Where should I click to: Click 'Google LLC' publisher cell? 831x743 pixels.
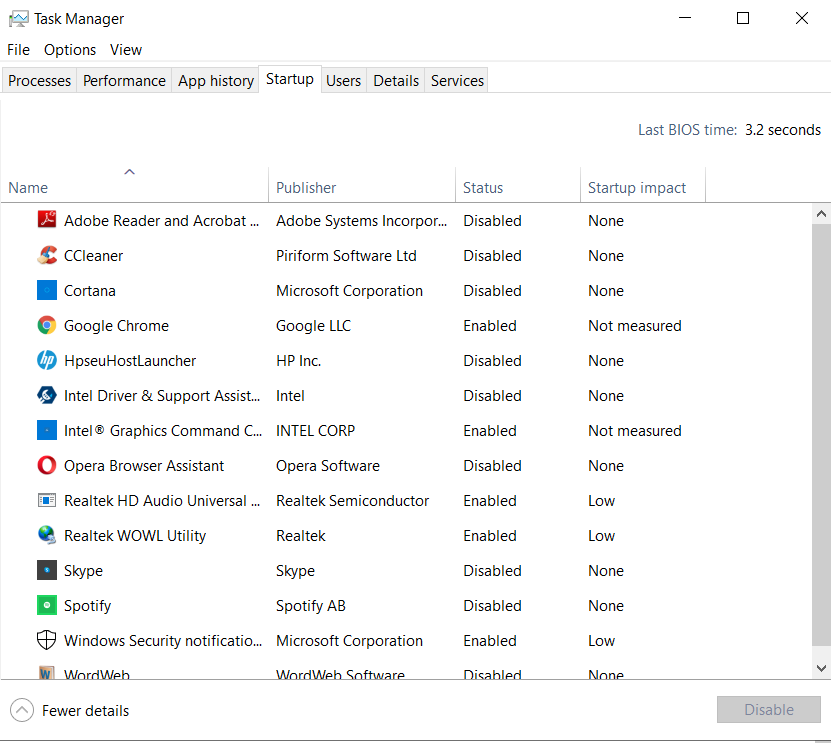(313, 325)
